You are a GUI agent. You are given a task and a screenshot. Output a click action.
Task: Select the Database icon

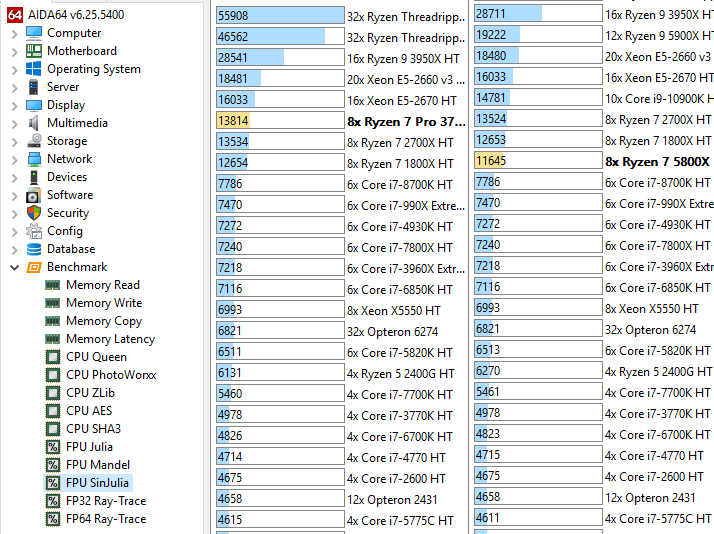[34, 249]
